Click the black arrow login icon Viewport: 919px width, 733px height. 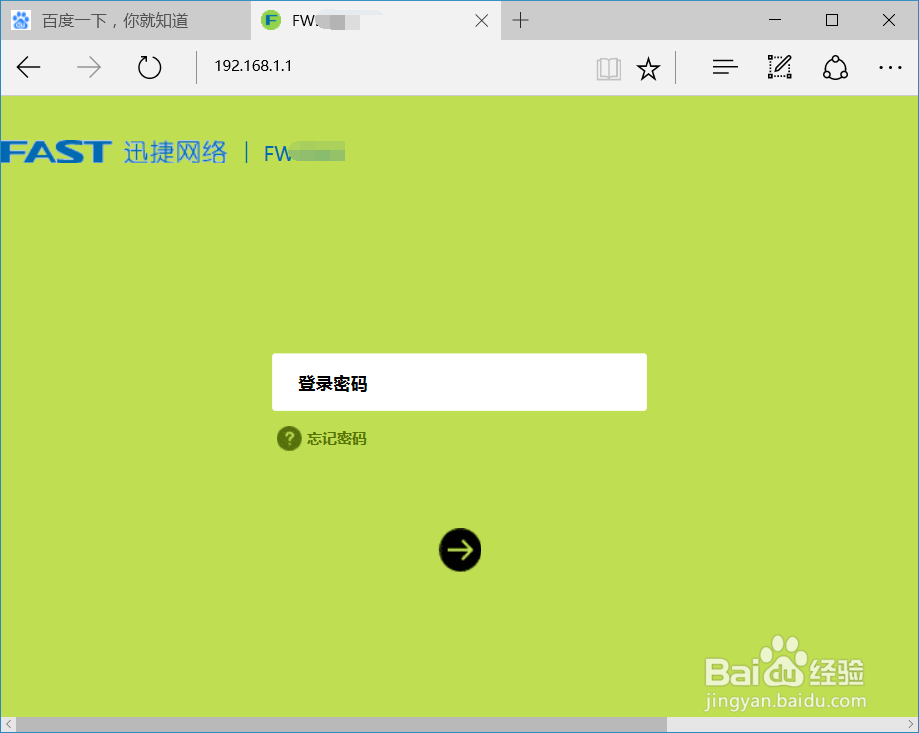[459, 549]
